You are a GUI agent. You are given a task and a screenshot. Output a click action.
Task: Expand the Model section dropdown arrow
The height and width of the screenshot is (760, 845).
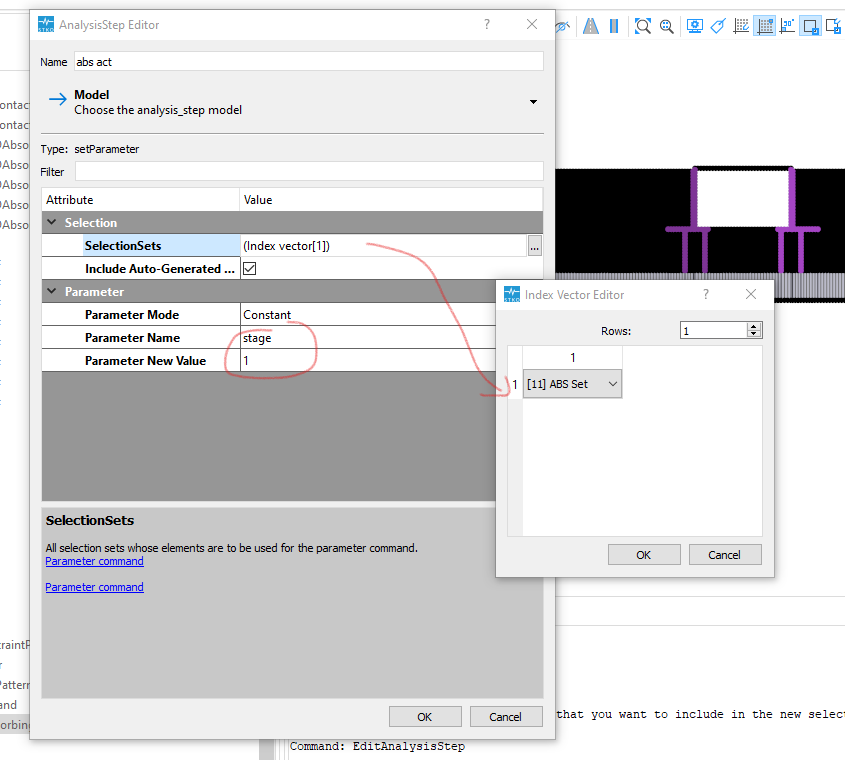click(x=533, y=102)
